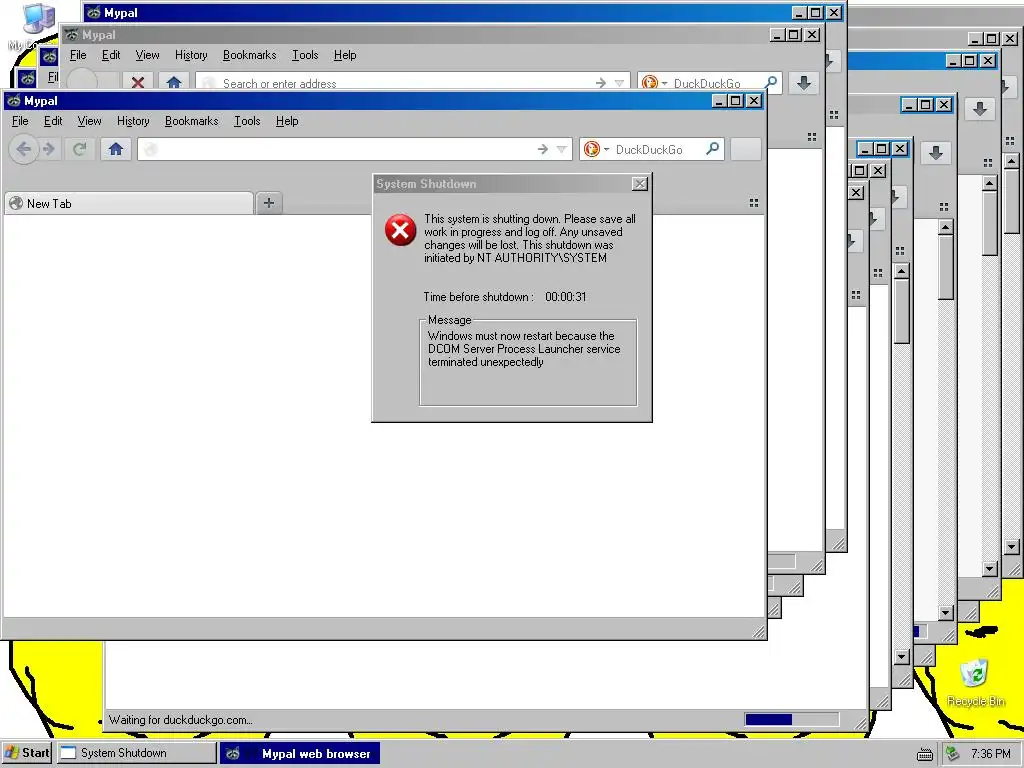Click the 'Waiting for duckduckgo.com...' status text
Viewport: 1024px width, 768px height.
tap(180, 720)
